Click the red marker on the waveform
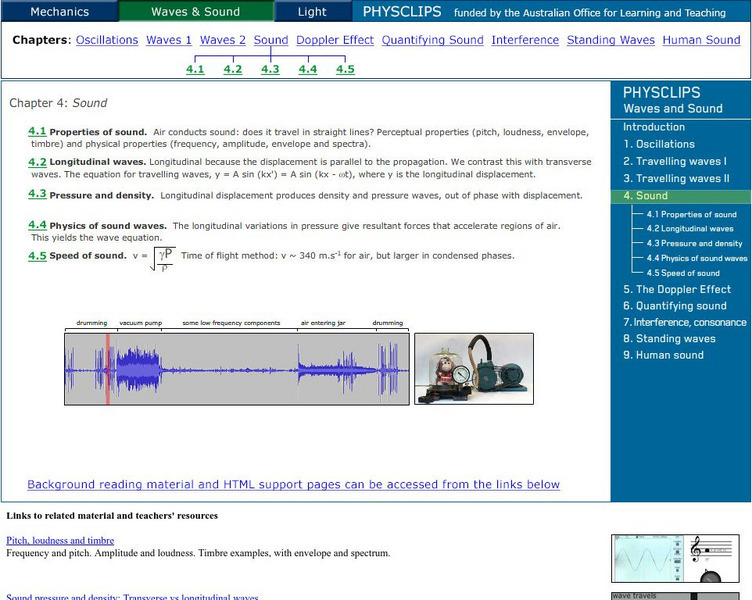 click(107, 367)
